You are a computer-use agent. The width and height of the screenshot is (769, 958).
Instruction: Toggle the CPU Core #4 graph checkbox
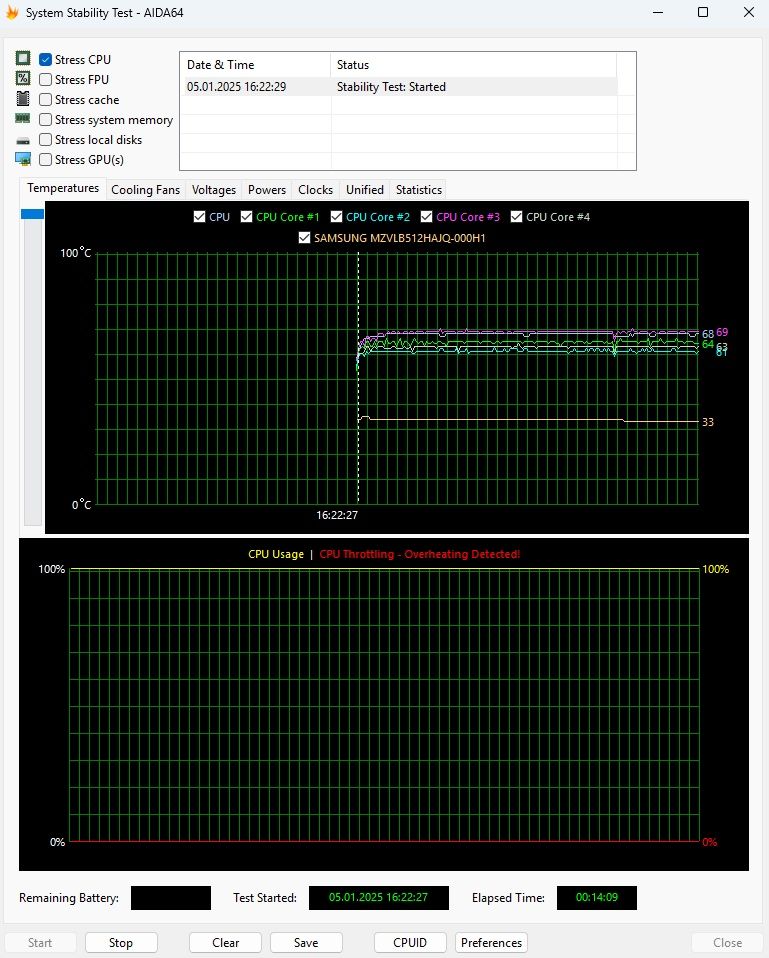tap(516, 217)
